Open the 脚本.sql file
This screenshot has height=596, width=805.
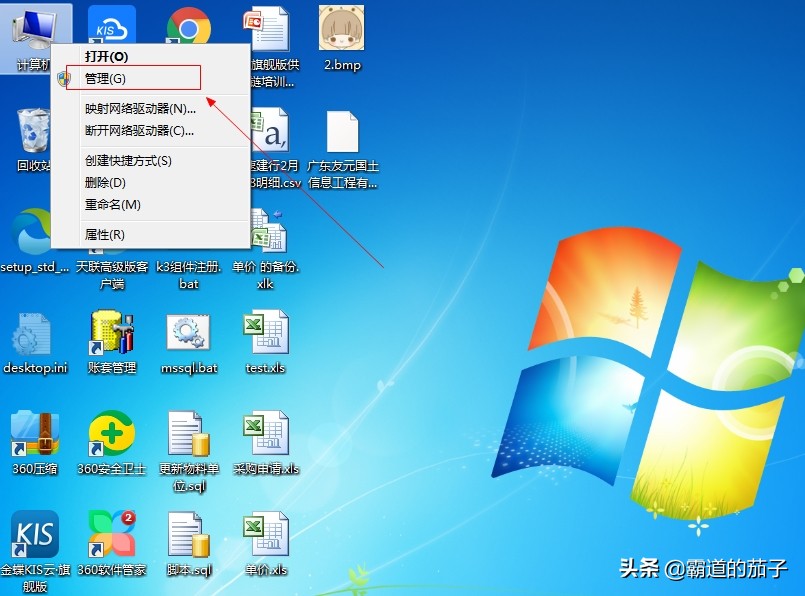coord(188,535)
